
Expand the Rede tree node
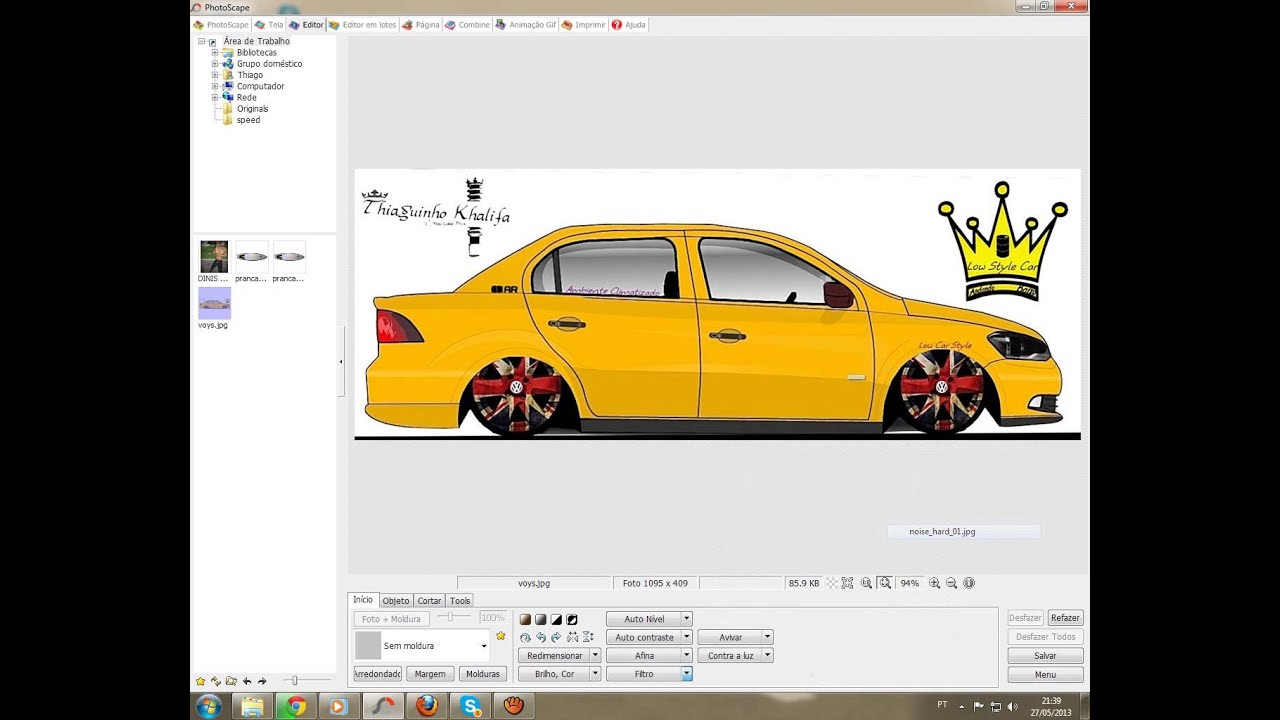[215, 98]
